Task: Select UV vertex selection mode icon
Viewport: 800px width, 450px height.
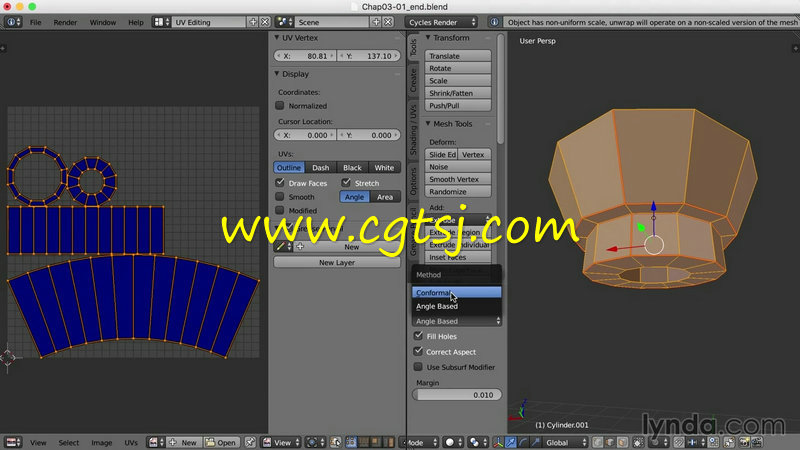Action: click(x=352, y=442)
